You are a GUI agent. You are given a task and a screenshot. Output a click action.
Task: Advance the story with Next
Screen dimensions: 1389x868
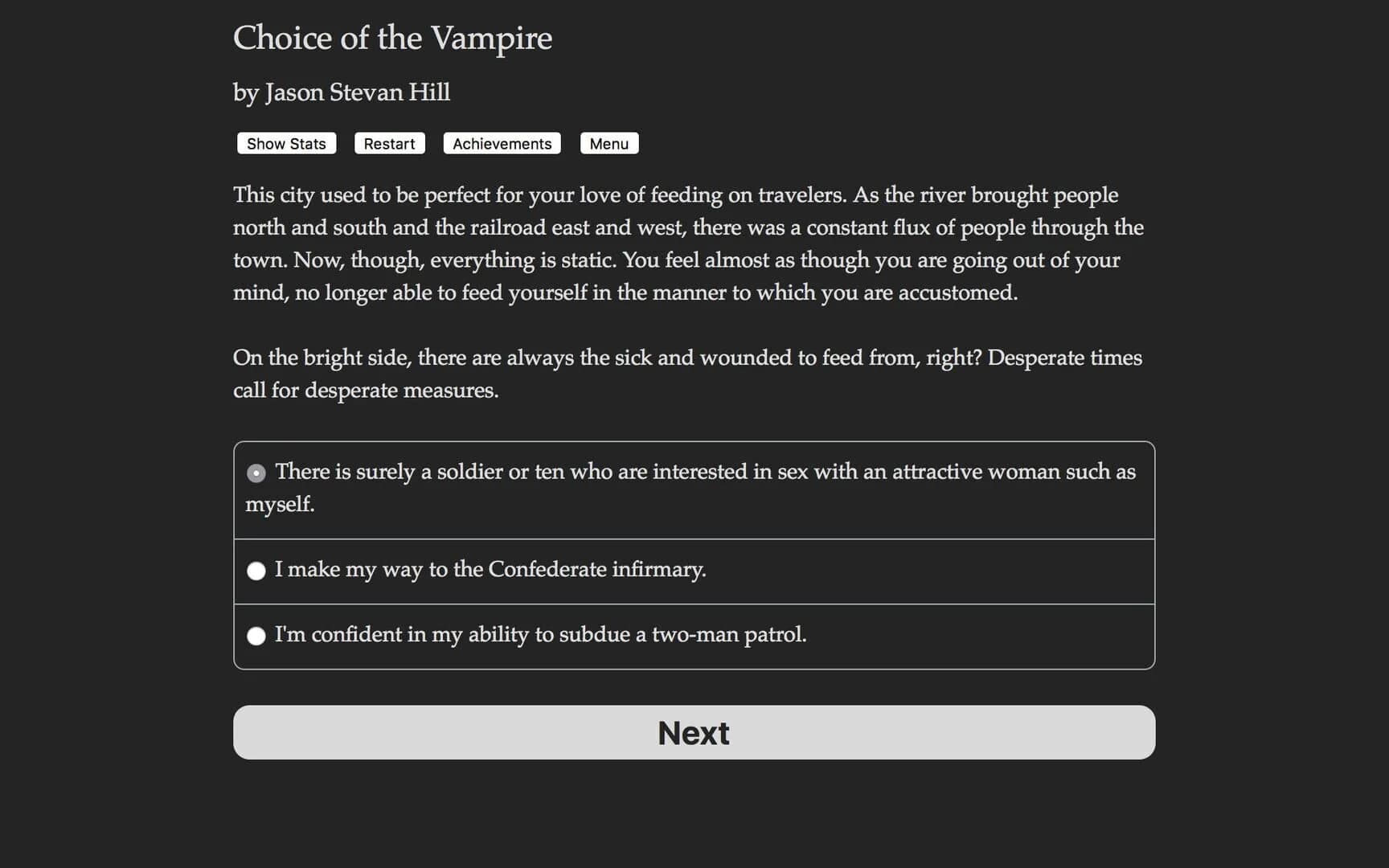[x=693, y=732]
